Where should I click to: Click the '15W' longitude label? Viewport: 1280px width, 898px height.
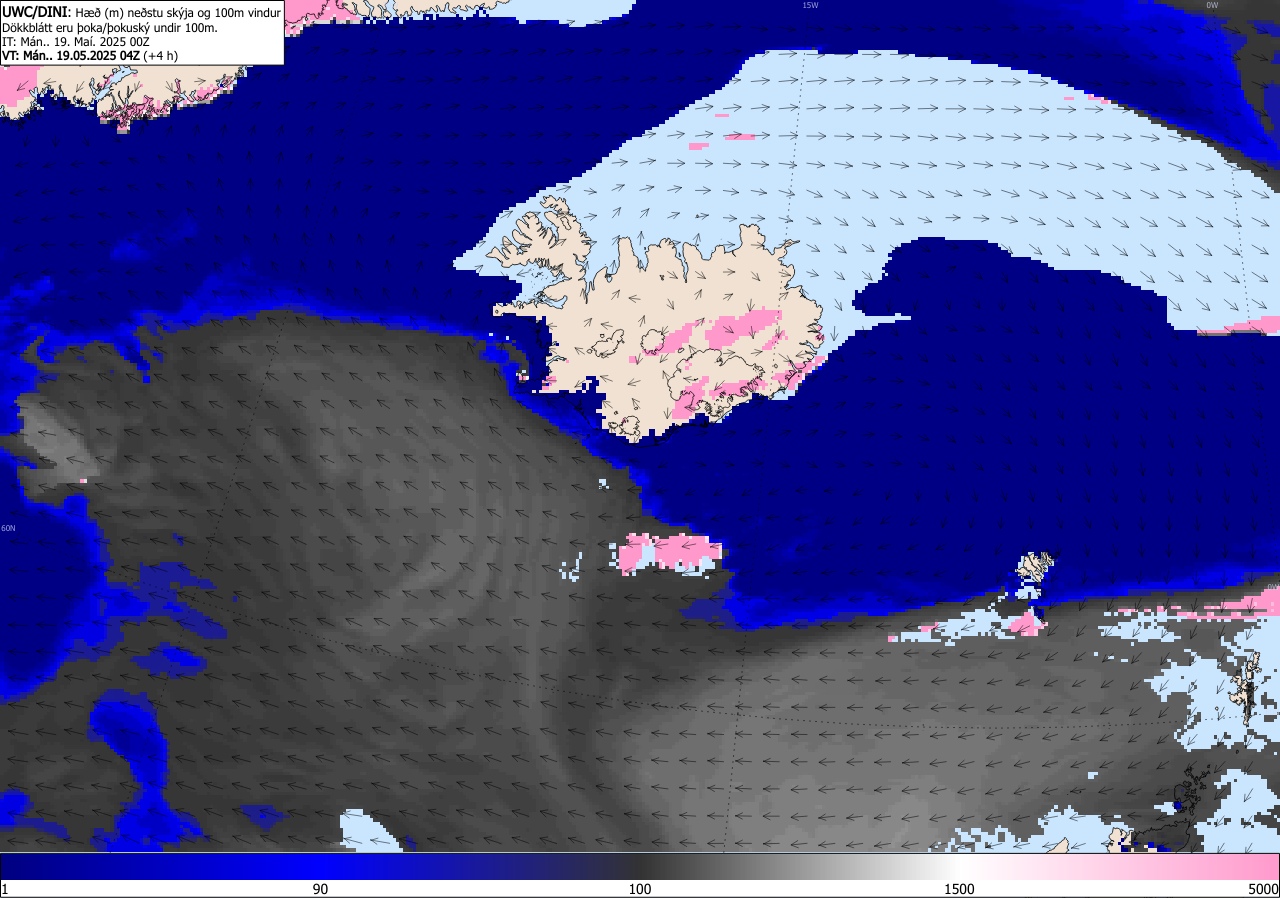tap(810, 5)
